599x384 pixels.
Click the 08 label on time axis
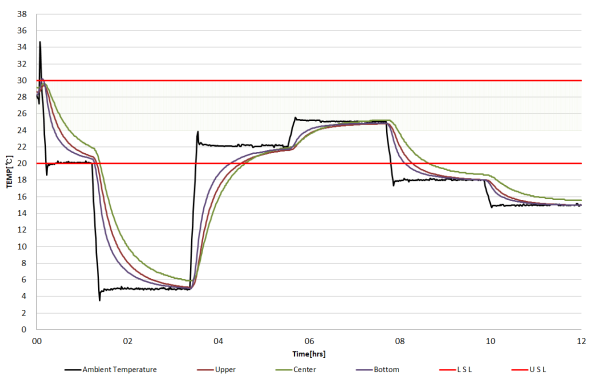click(400, 341)
